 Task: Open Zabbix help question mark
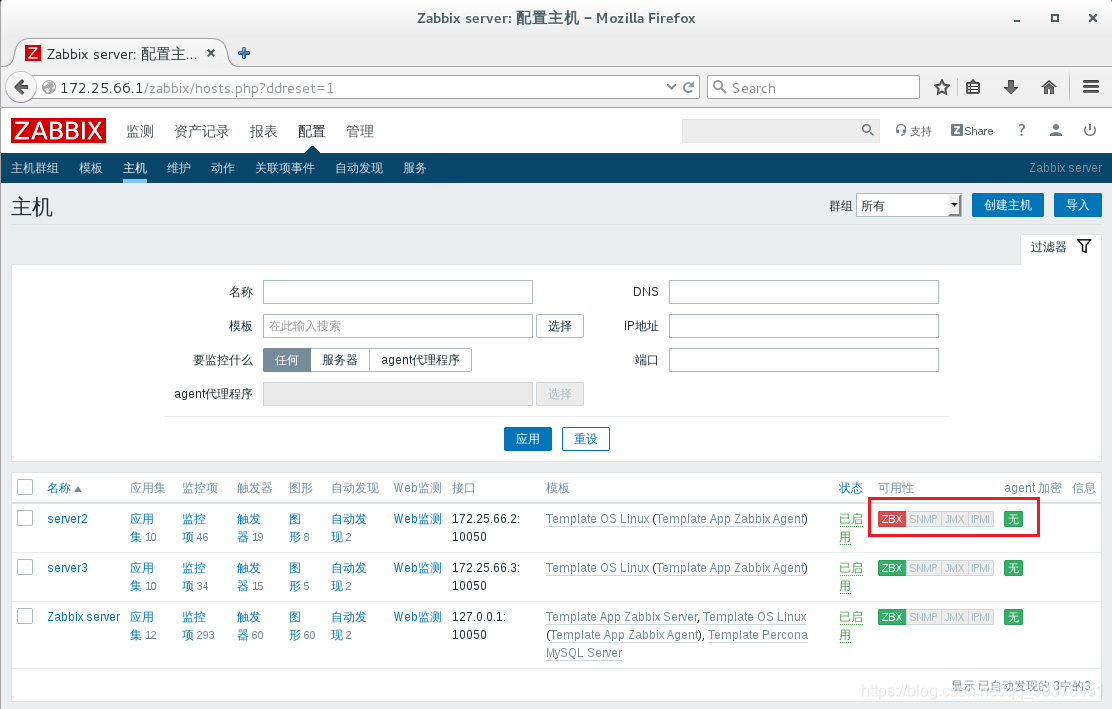point(1021,130)
